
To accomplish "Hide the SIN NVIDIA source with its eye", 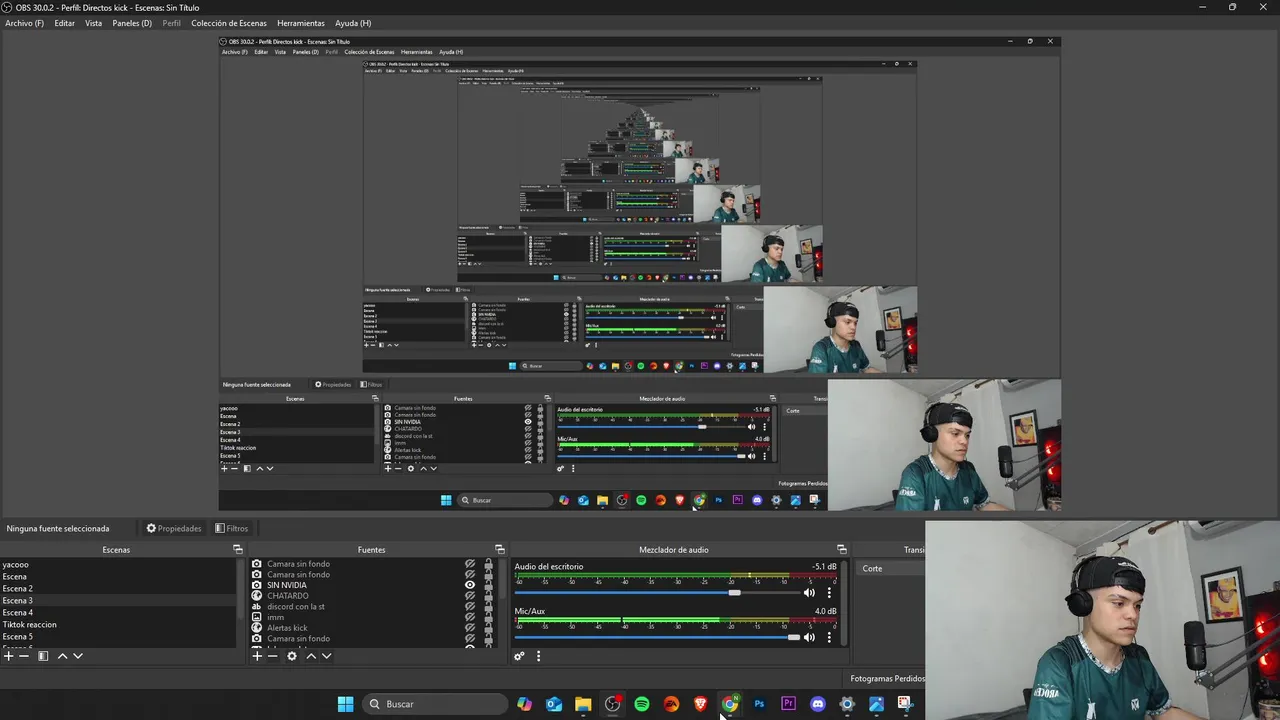I will click(x=470, y=585).
